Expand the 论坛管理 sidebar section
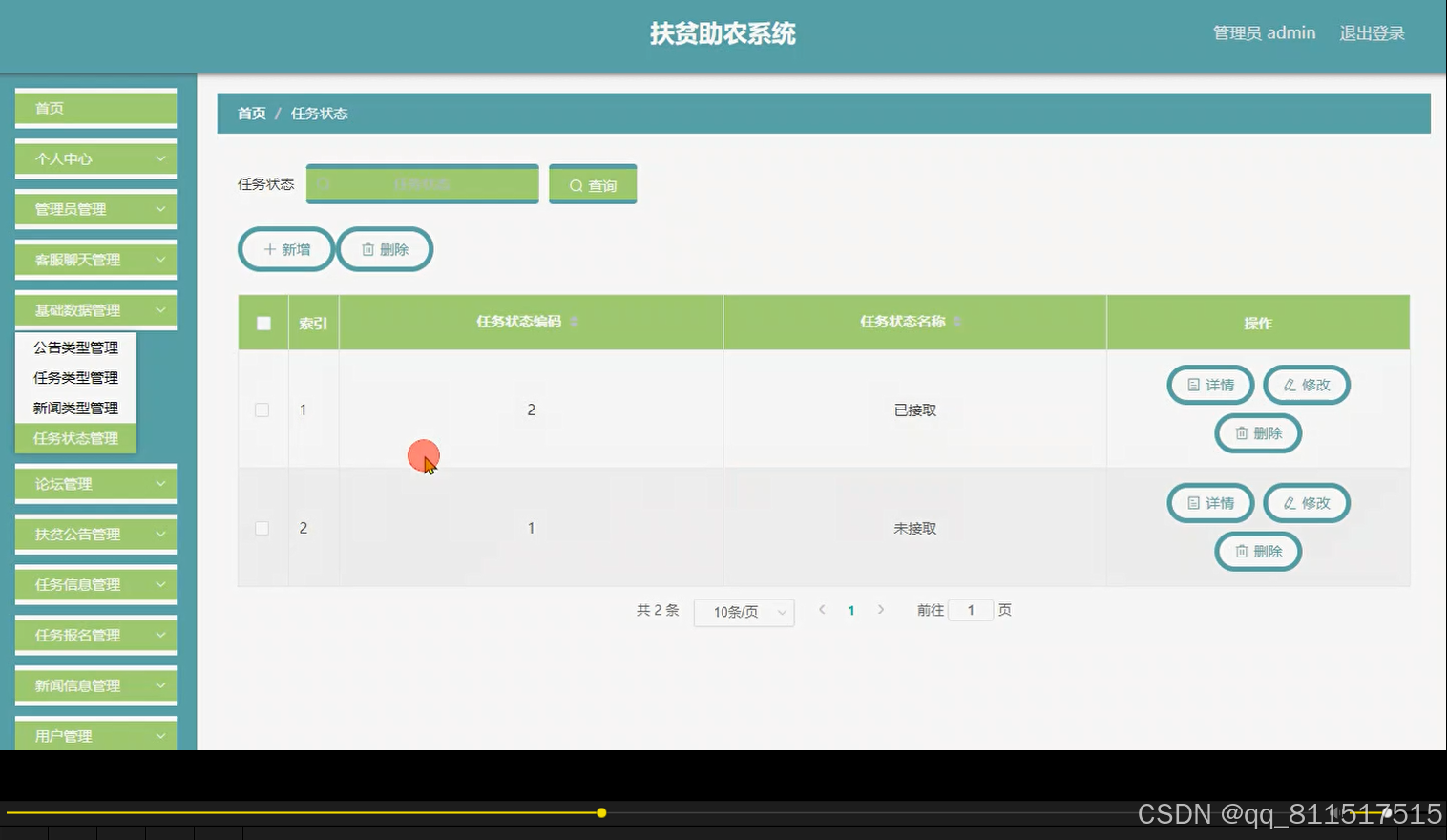This screenshot has width=1447, height=840. pyautogui.click(x=94, y=484)
